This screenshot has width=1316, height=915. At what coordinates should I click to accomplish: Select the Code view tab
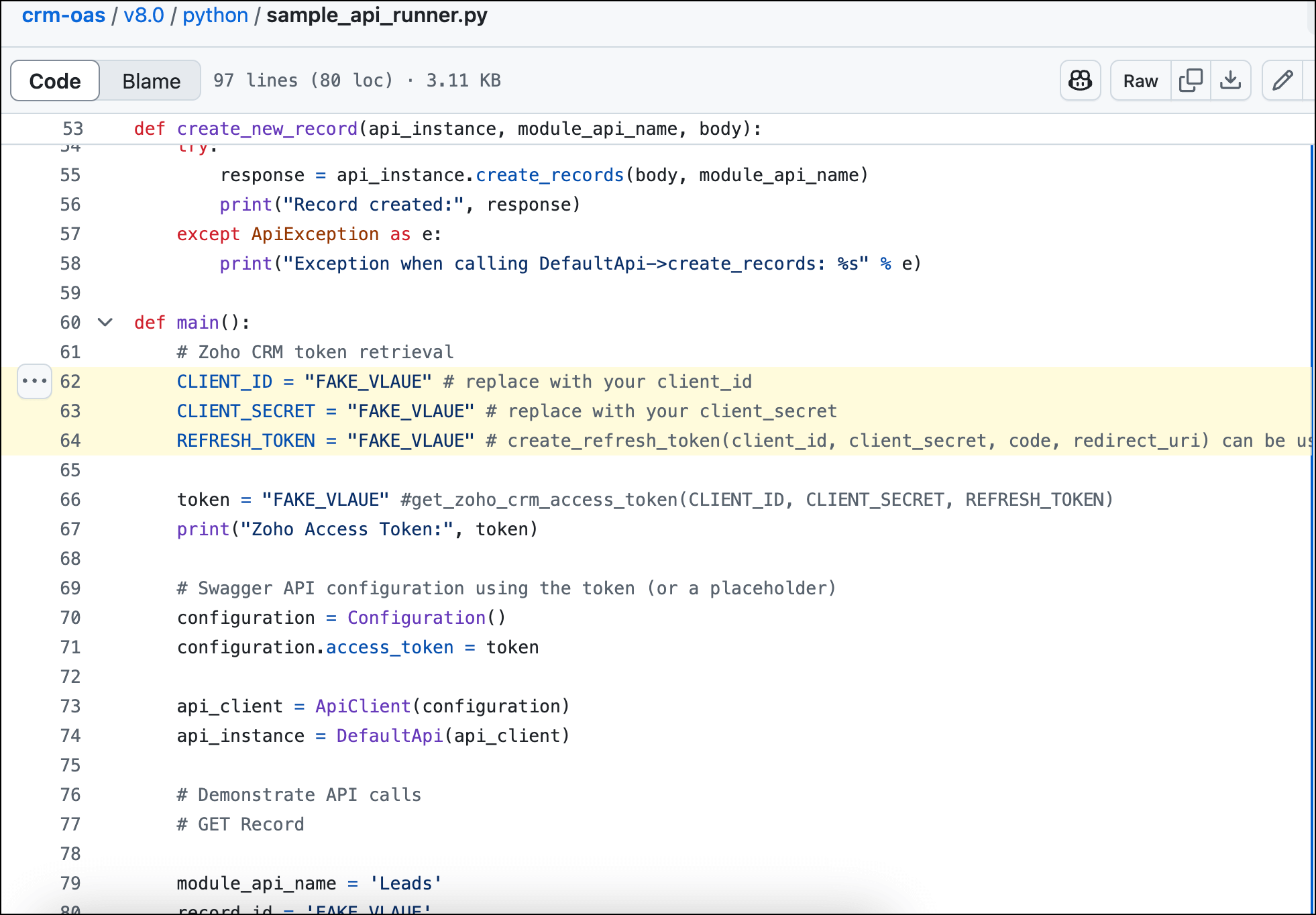(55, 80)
